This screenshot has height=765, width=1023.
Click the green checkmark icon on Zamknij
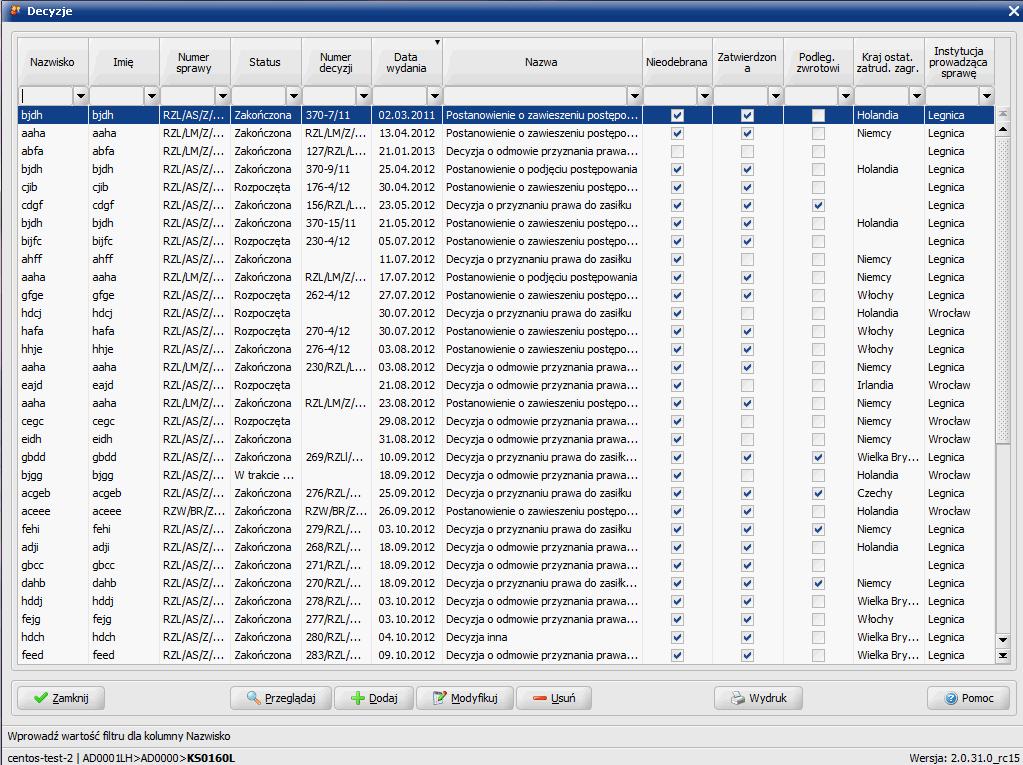(x=40, y=698)
